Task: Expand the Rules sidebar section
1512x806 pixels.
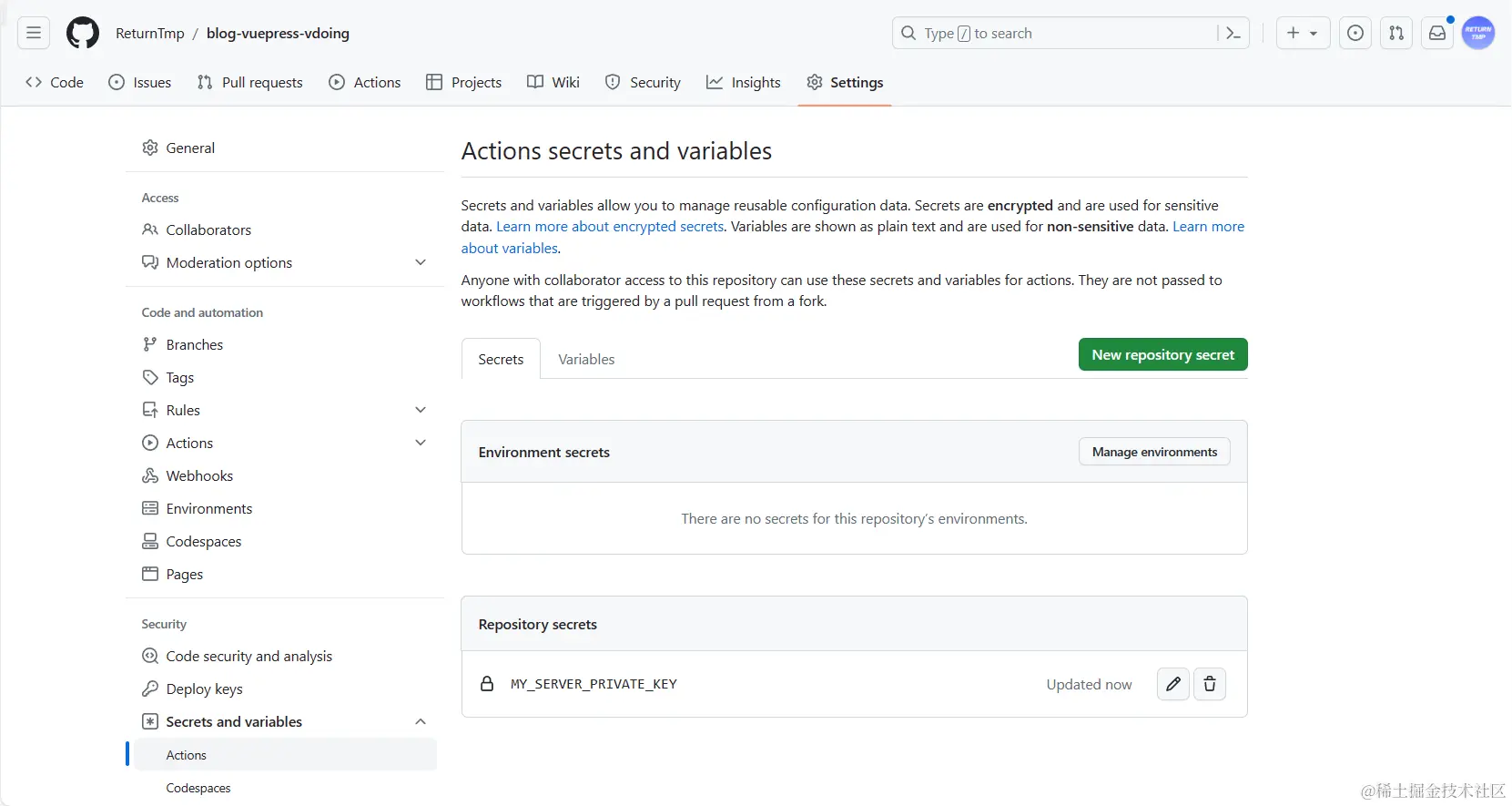Action: coord(421,410)
